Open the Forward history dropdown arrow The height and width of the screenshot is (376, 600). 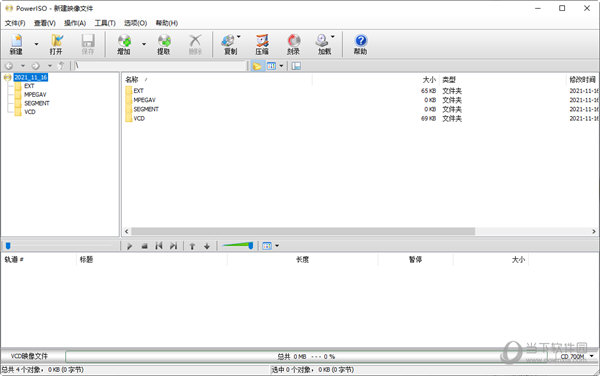(x=49, y=66)
